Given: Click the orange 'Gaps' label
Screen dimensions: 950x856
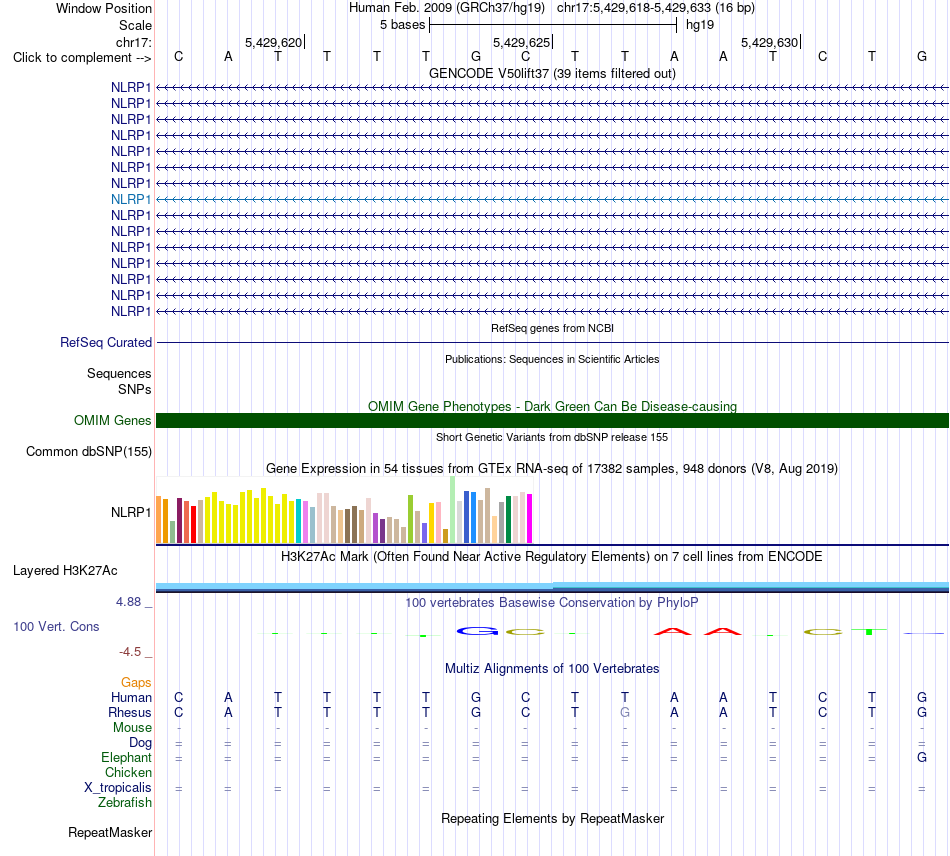Looking at the screenshot, I should pyautogui.click(x=136, y=683).
